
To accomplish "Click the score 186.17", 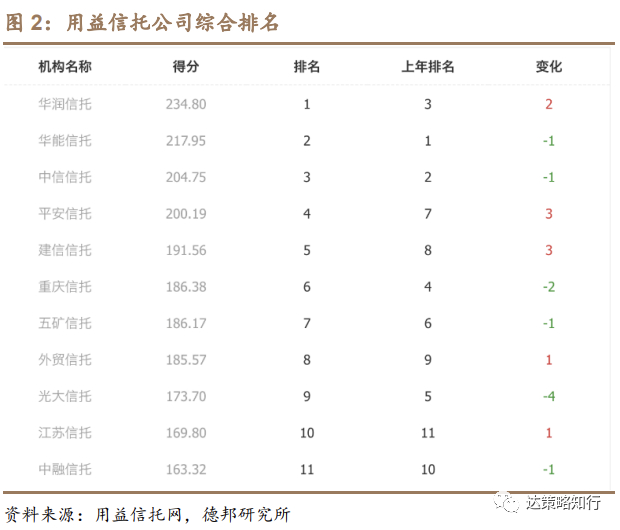I will pos(186,323).
